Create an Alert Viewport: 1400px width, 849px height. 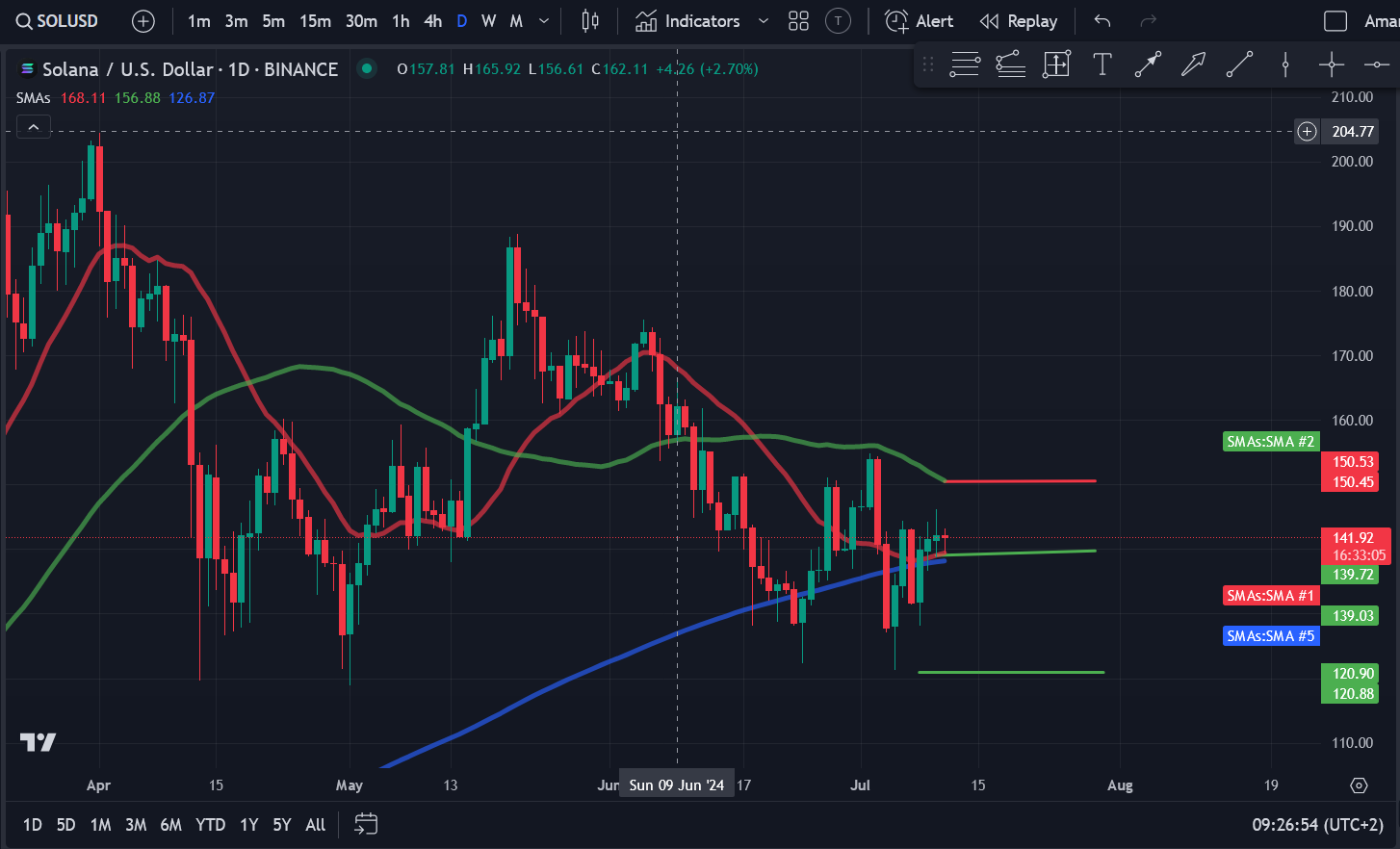(919, 21)
